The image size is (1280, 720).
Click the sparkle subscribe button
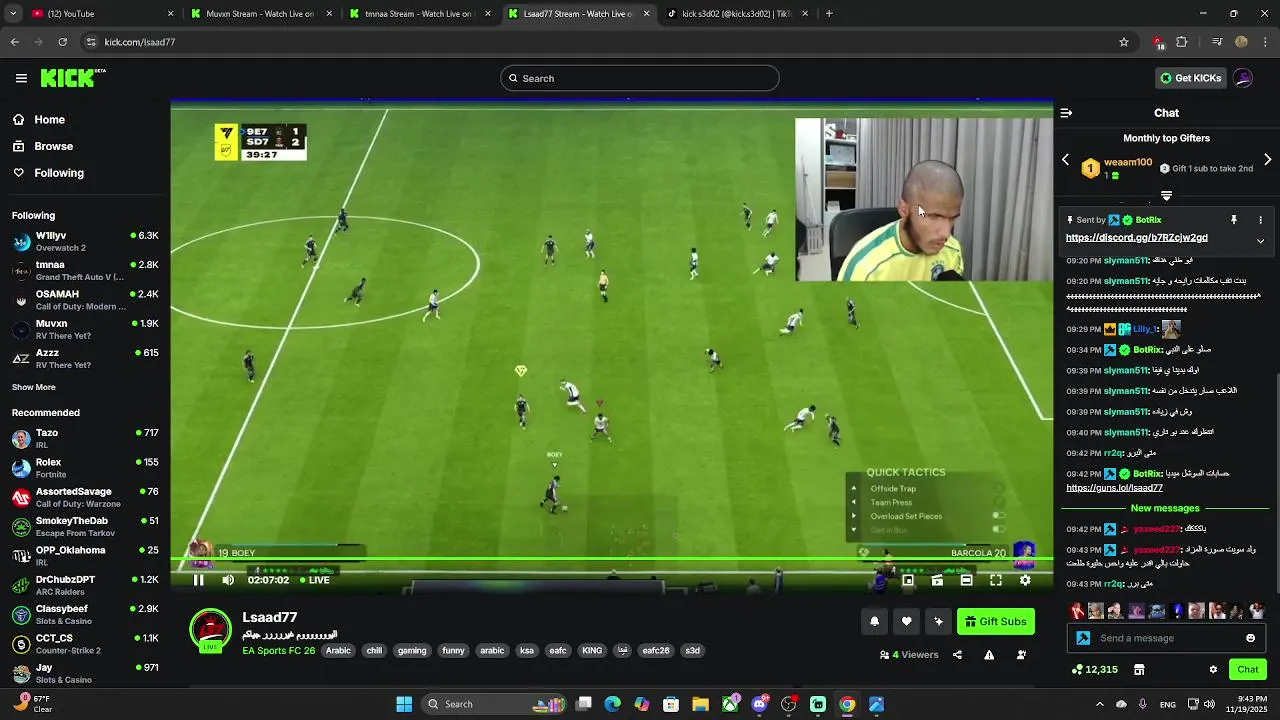(938, 621)
